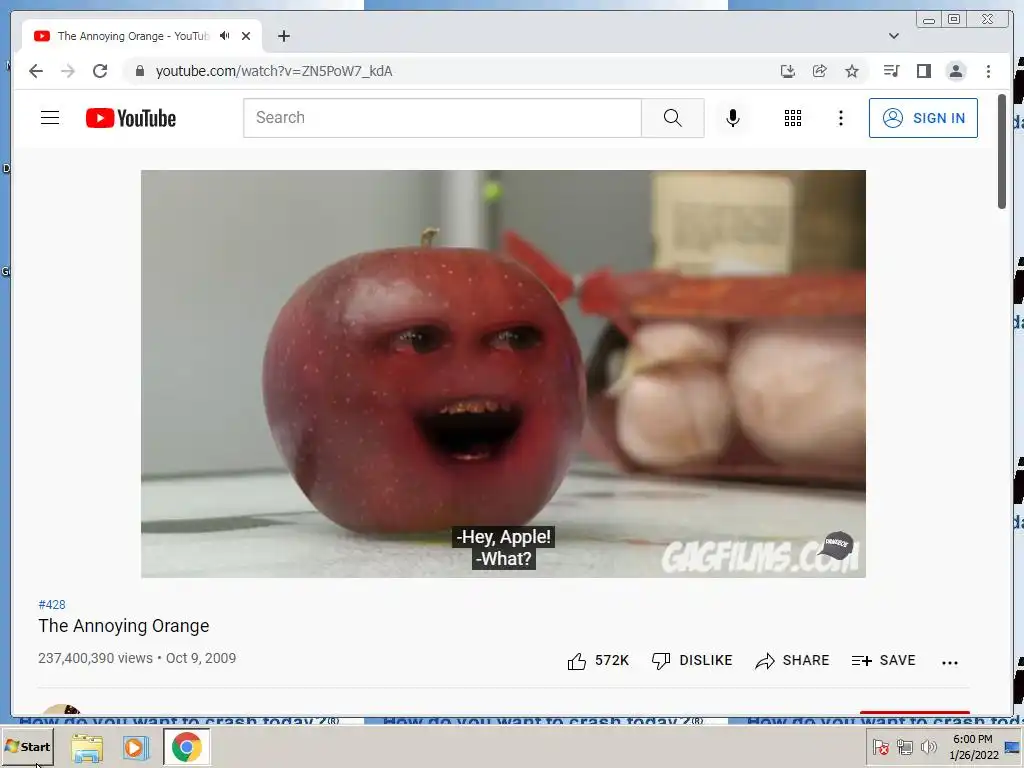Click the DISLIKE button
Image resolution: width=1024 pixels, height=768 pixels.
pyautogui.click(x=692, y=661)
